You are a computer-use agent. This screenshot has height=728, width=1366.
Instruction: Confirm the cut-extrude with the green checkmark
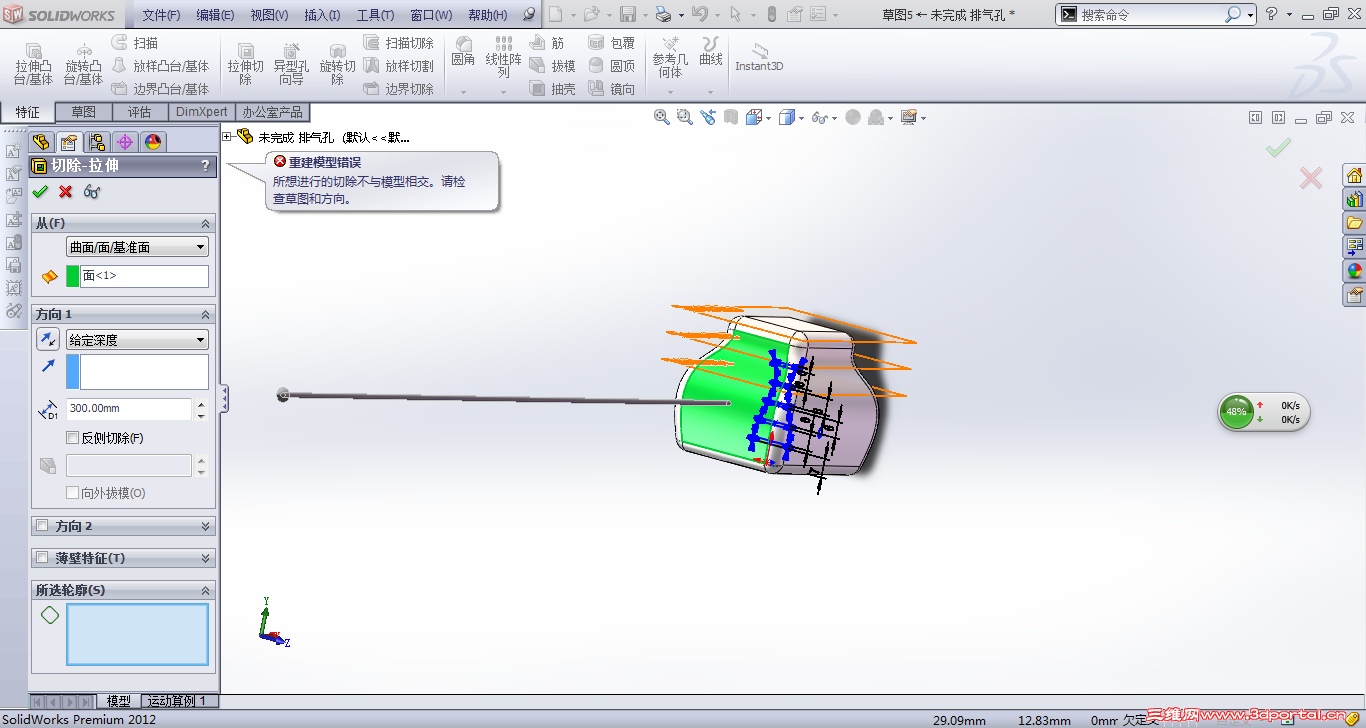point(40,191)
